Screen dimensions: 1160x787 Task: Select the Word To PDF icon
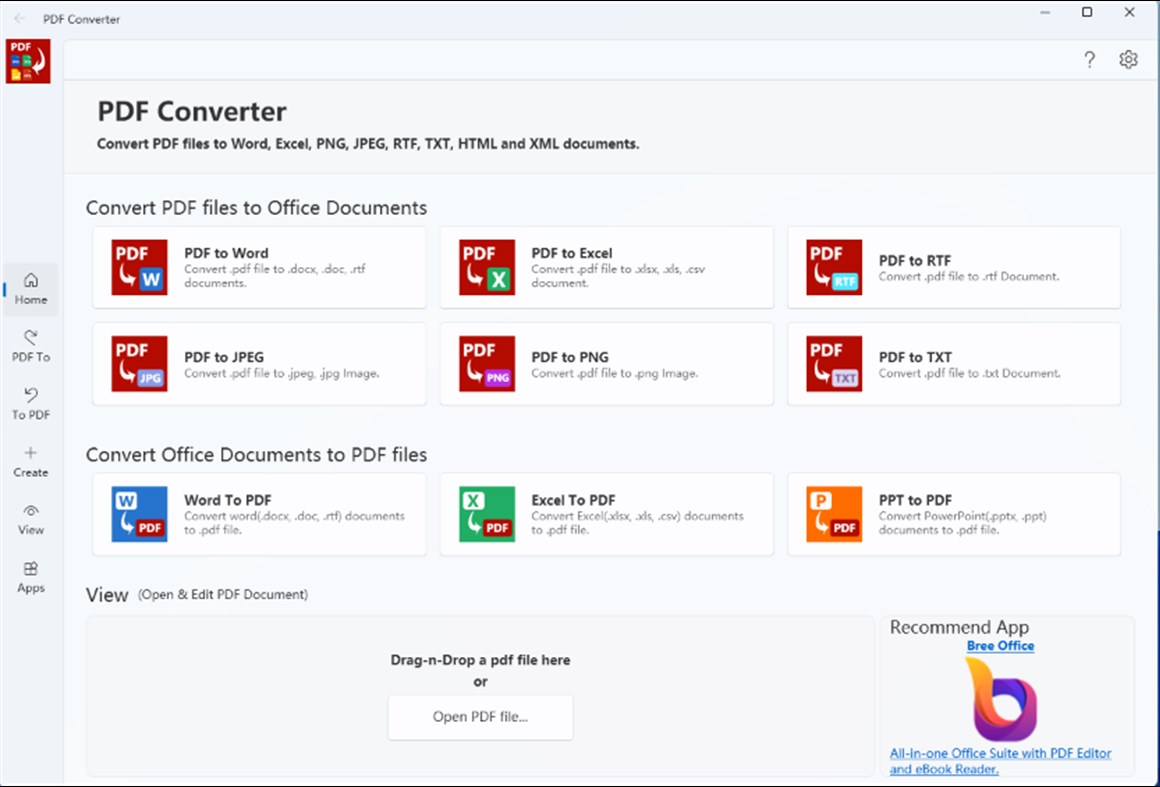pos(138,514)
